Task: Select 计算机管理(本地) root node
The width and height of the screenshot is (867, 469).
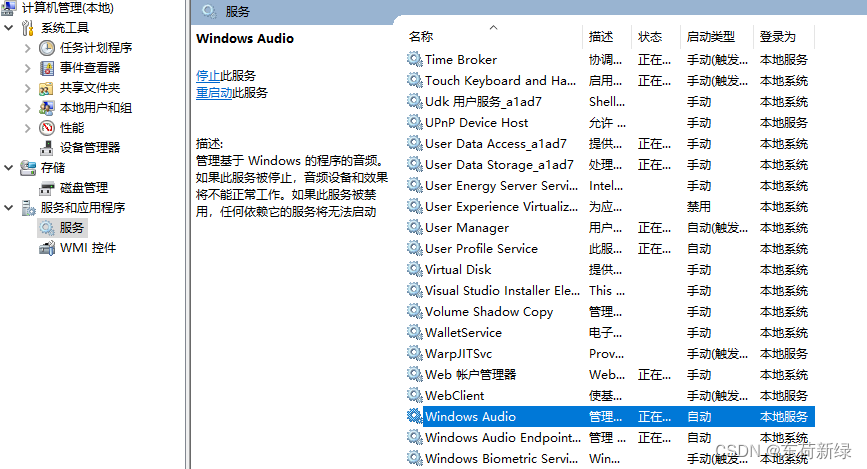Action: [67, 8]
